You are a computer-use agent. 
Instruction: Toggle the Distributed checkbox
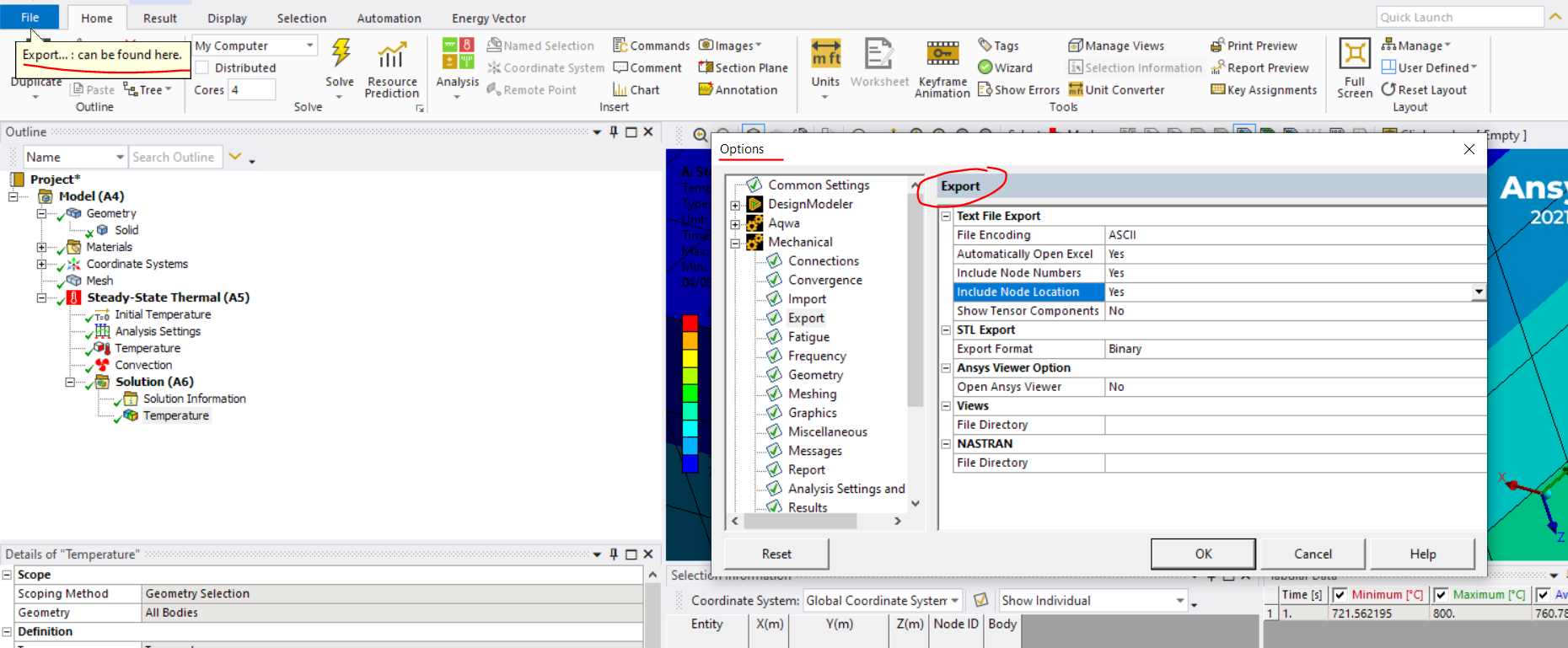202,67
